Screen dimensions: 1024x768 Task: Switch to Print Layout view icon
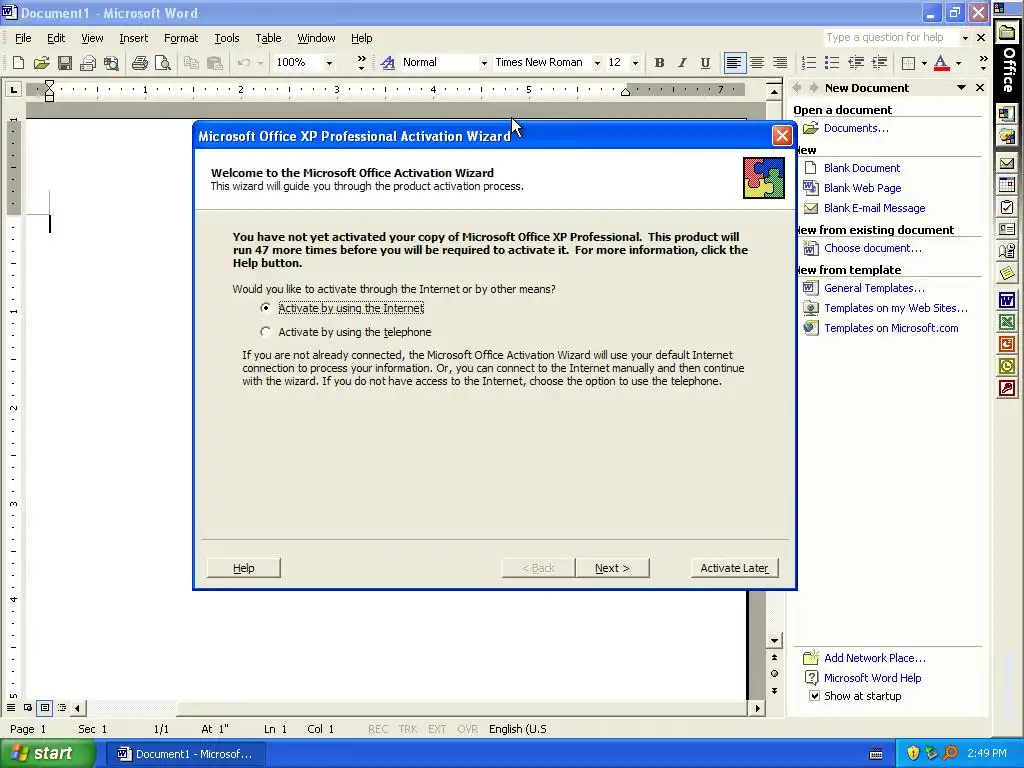pyautogui.click(x=44, y=707)
